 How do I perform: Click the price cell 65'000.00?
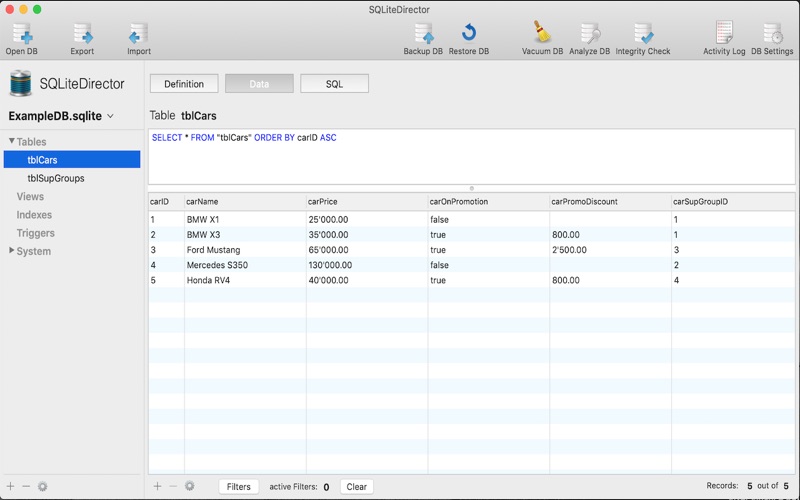click(x=367, y=250)
